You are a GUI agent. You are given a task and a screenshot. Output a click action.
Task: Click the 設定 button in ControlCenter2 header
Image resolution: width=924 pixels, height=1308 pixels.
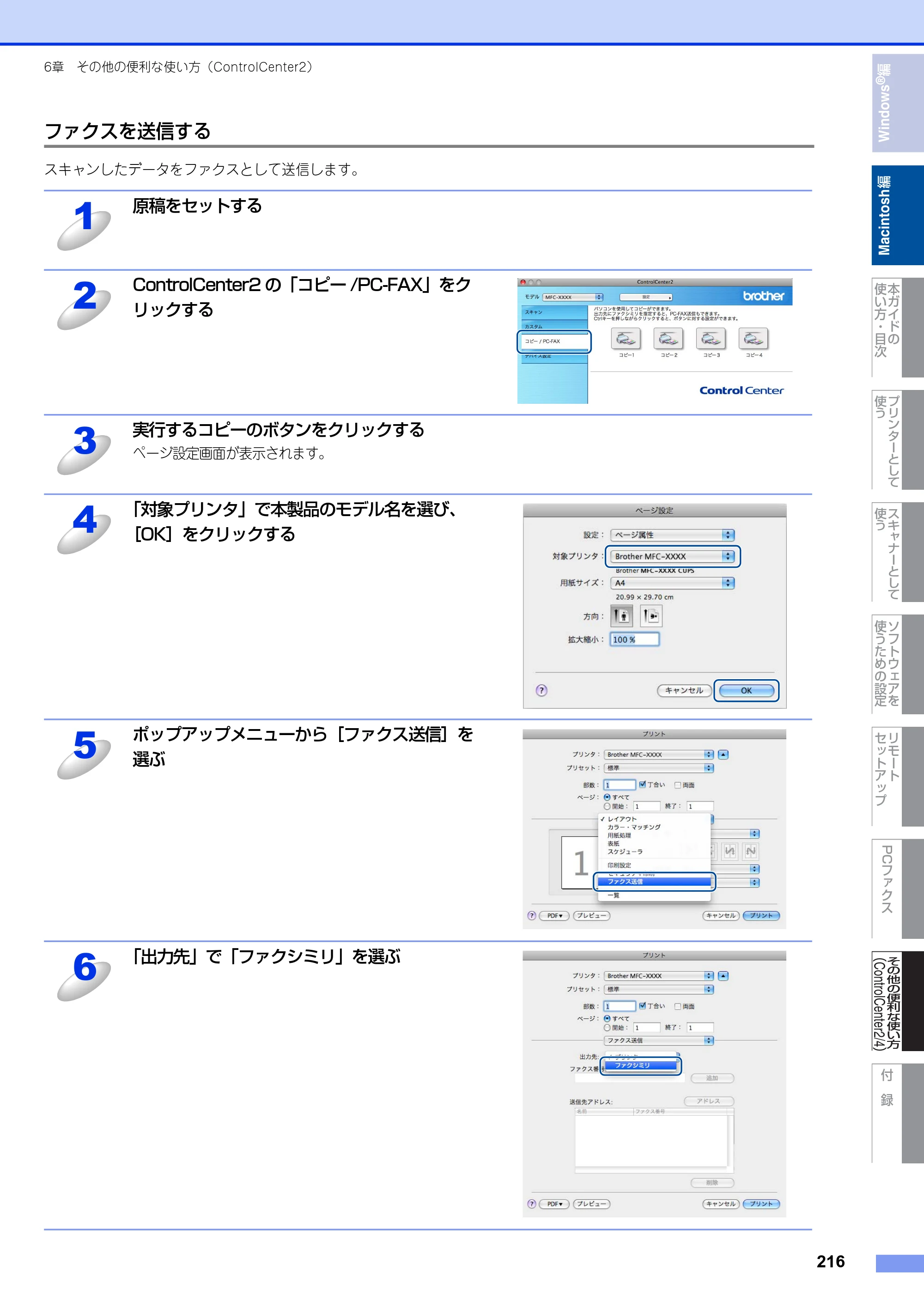(x=646, y=298)
